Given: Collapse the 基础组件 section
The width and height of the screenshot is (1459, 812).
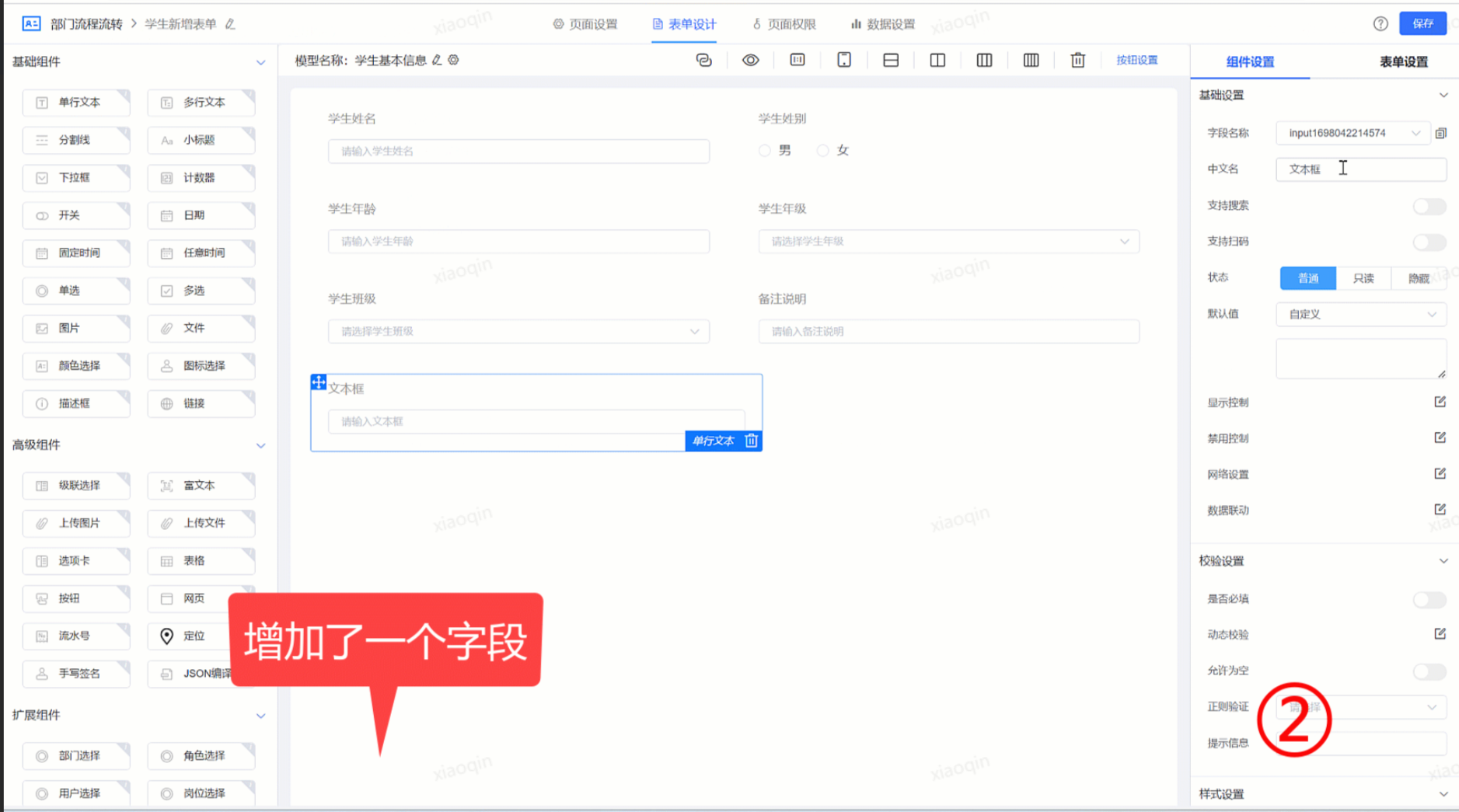Looking at the screenshot, I should click(262, 62).
